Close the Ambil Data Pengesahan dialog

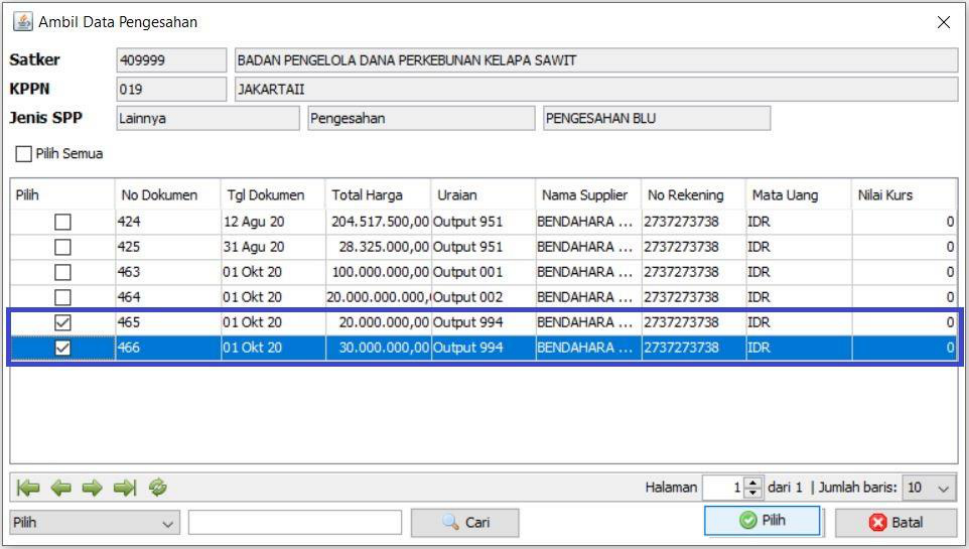(943, 22)
